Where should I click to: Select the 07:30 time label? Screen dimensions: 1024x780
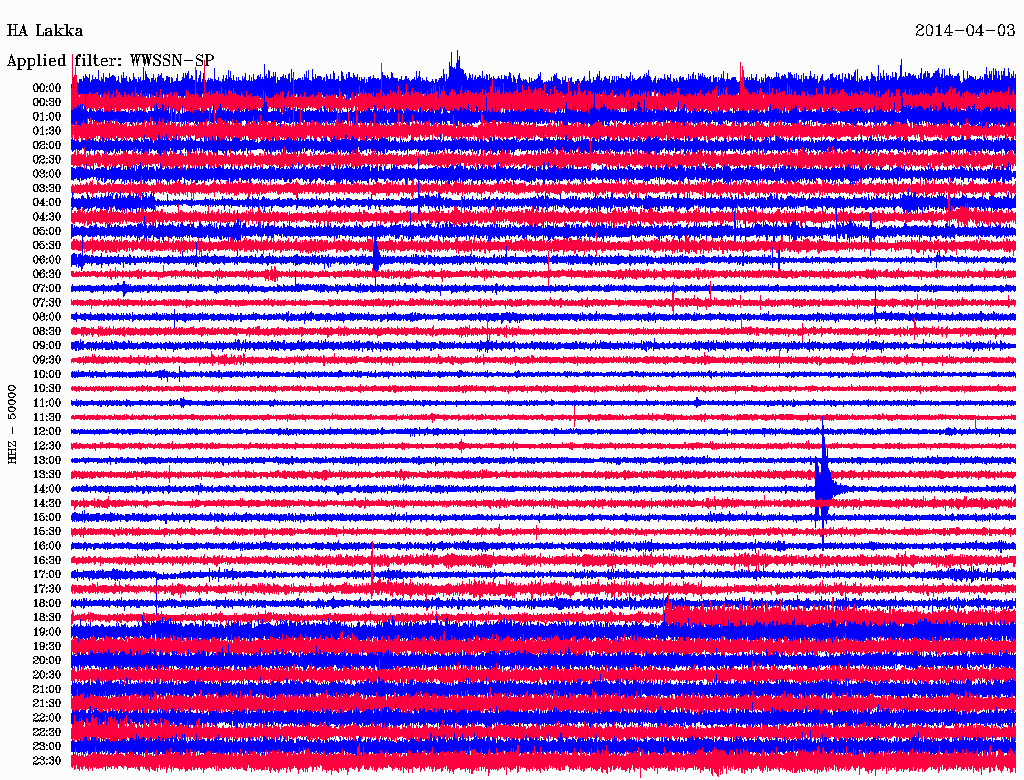click(47, 302)
